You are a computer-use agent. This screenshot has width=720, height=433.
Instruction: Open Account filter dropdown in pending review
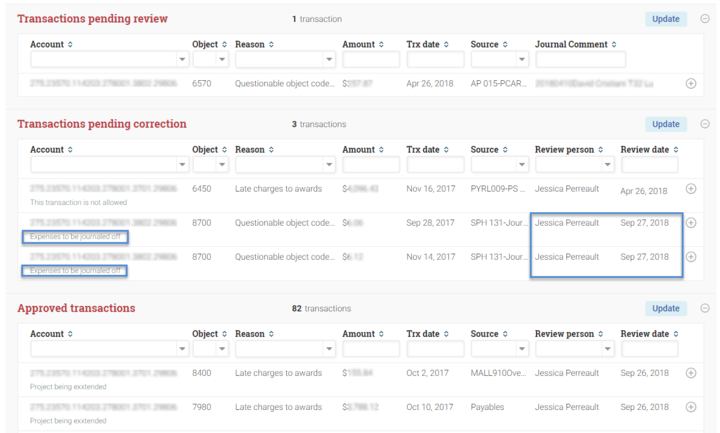coord(182,59)
